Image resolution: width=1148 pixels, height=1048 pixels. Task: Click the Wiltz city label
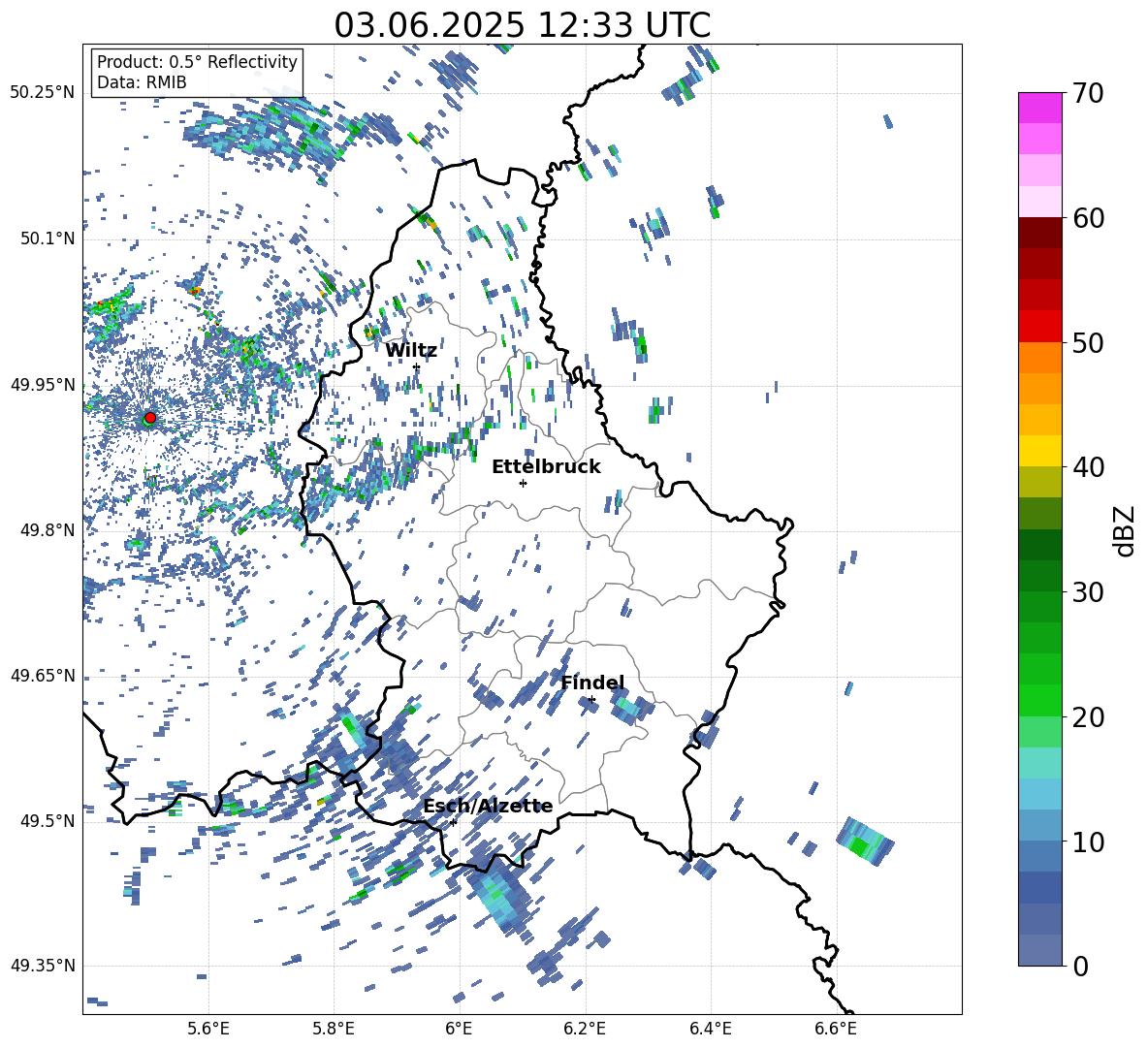(411, 351)
